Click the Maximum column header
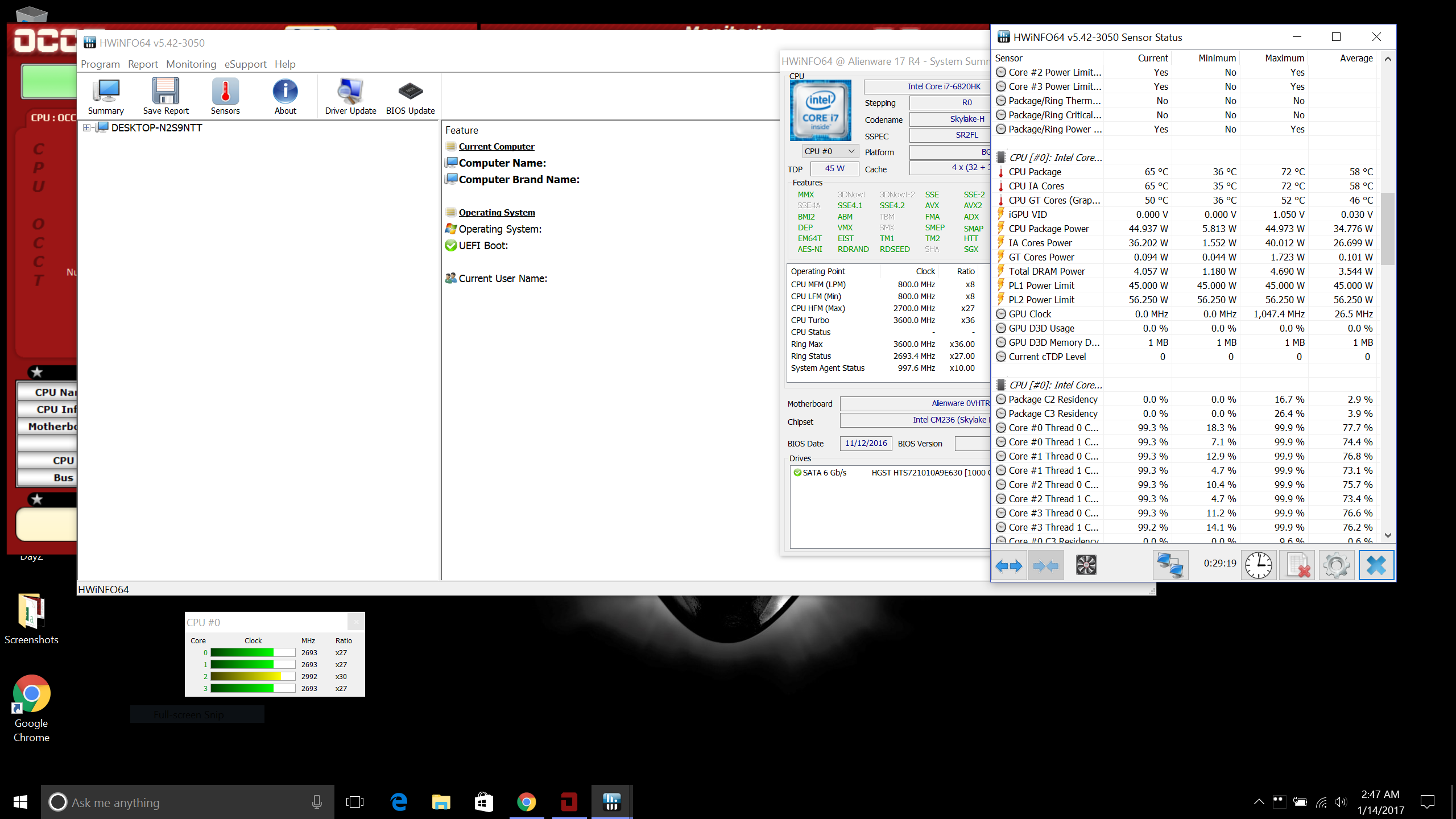Viewport: 1456px width, 819px height. tap(1274, 58)
